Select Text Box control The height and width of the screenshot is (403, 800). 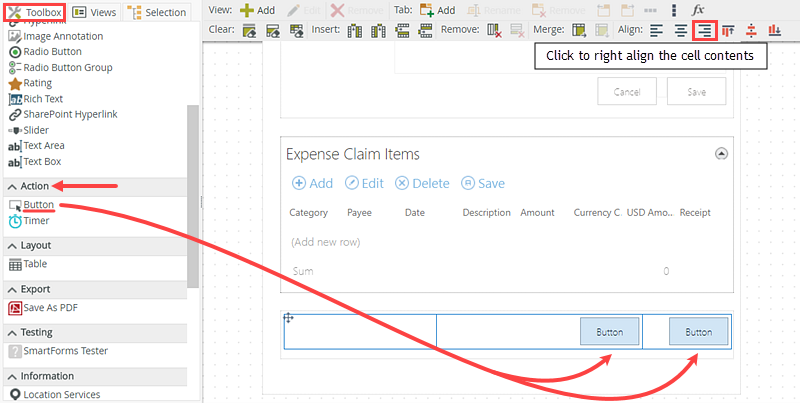(35, 162)
